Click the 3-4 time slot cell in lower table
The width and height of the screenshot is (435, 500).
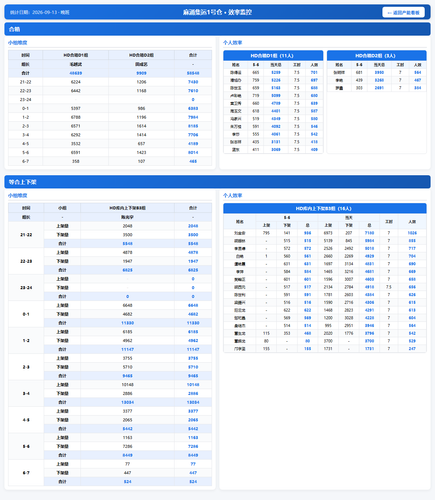click(x=26, y=394)
